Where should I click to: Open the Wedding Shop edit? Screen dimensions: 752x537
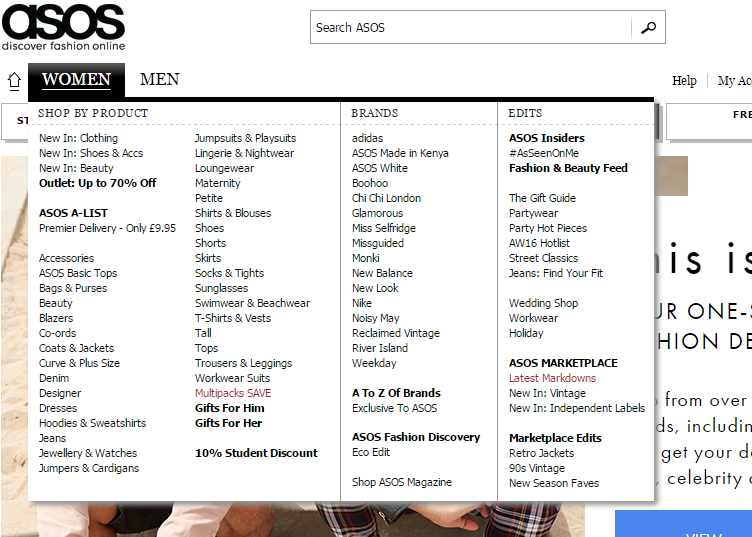tap(543, 303)
